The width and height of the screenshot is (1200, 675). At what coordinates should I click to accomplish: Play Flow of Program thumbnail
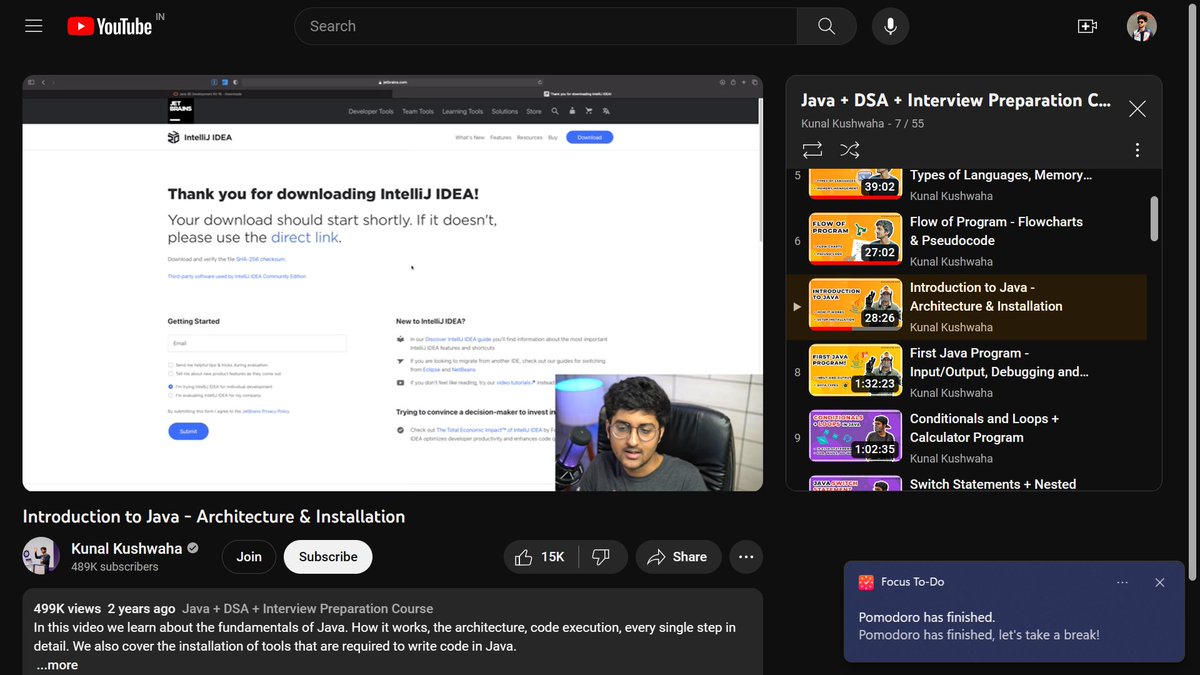tap(855, 240)
